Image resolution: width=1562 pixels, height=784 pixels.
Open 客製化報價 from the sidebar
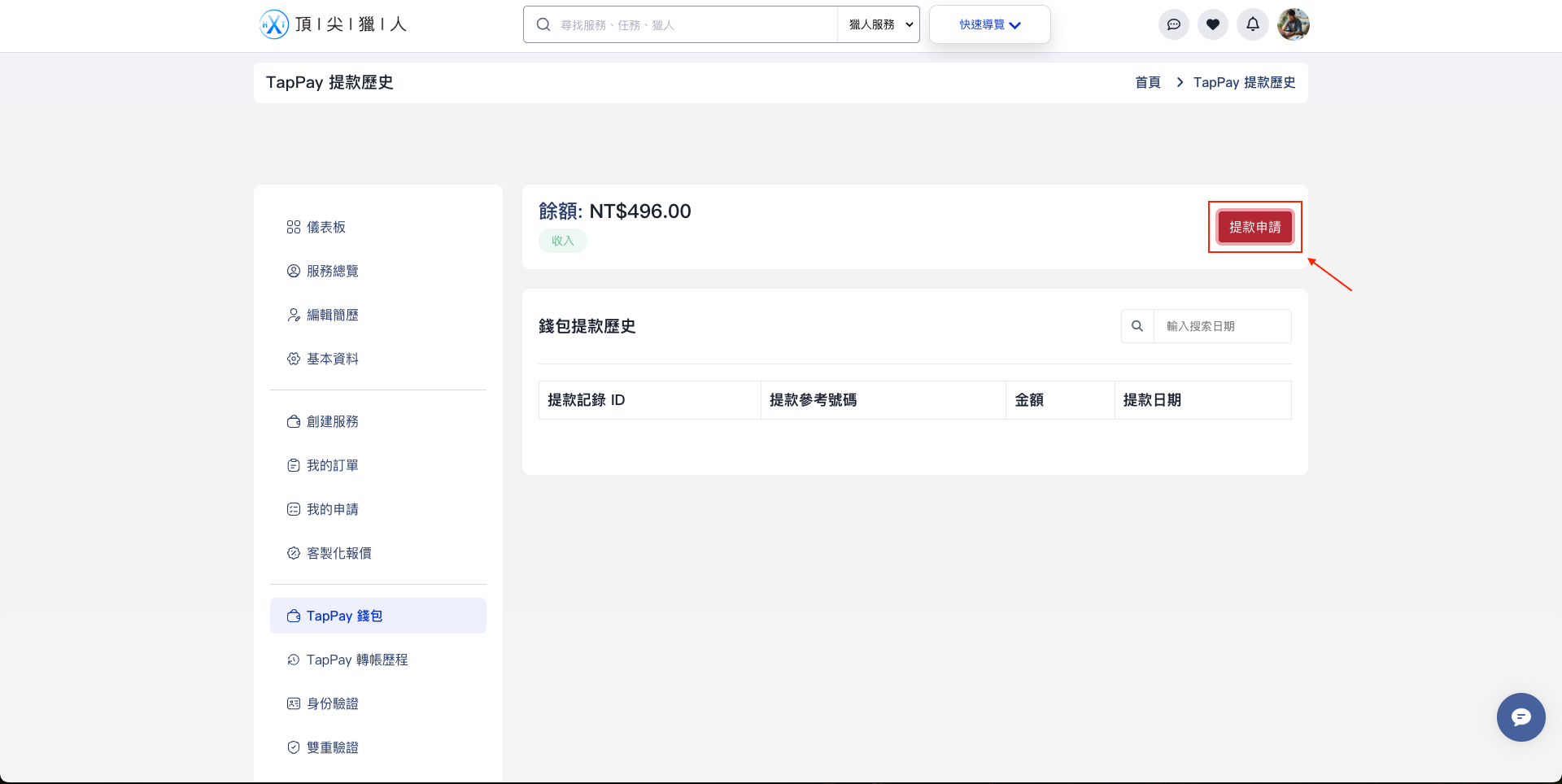point(339,552)
